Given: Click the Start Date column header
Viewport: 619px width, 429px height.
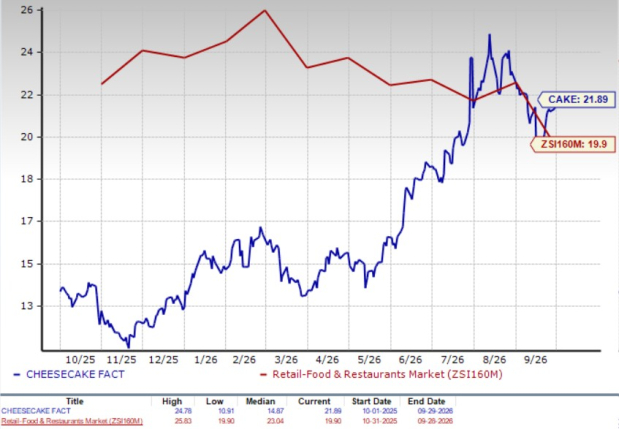Looking at the screenshot, I should pyautogui.click(x=371, y=401).
